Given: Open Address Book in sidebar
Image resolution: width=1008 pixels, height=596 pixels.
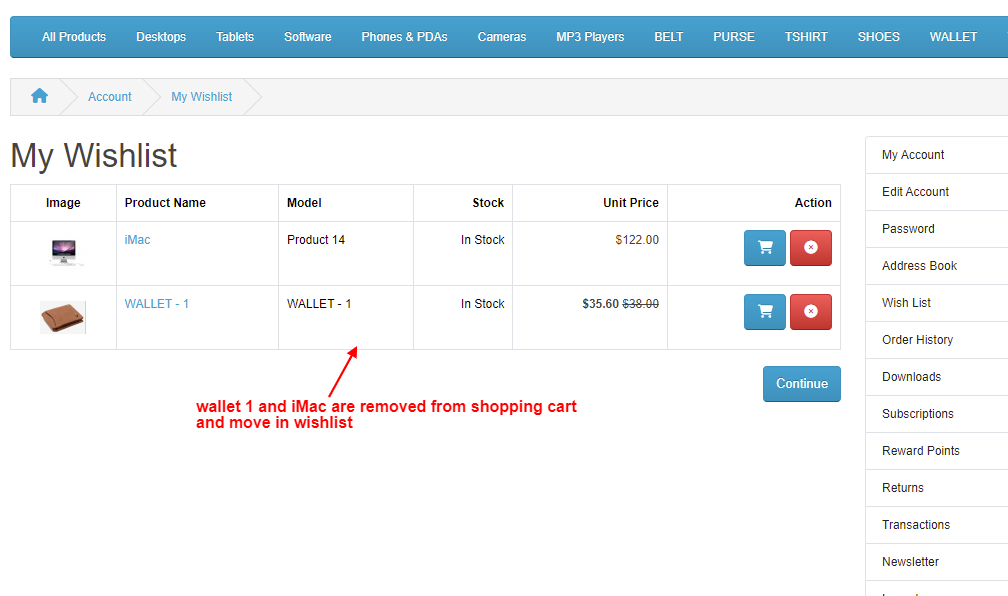Looking at the screenshot, I should pyautogui.click(x=937, y=266).
